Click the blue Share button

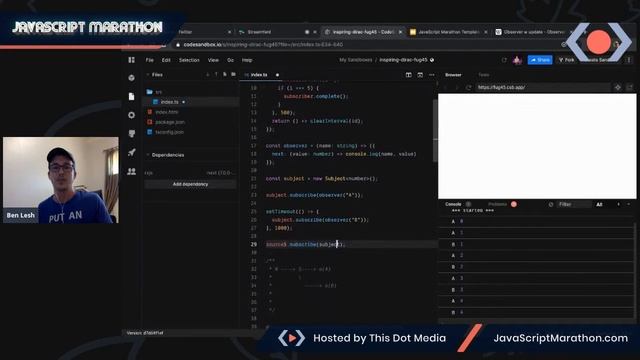[540, 60]
